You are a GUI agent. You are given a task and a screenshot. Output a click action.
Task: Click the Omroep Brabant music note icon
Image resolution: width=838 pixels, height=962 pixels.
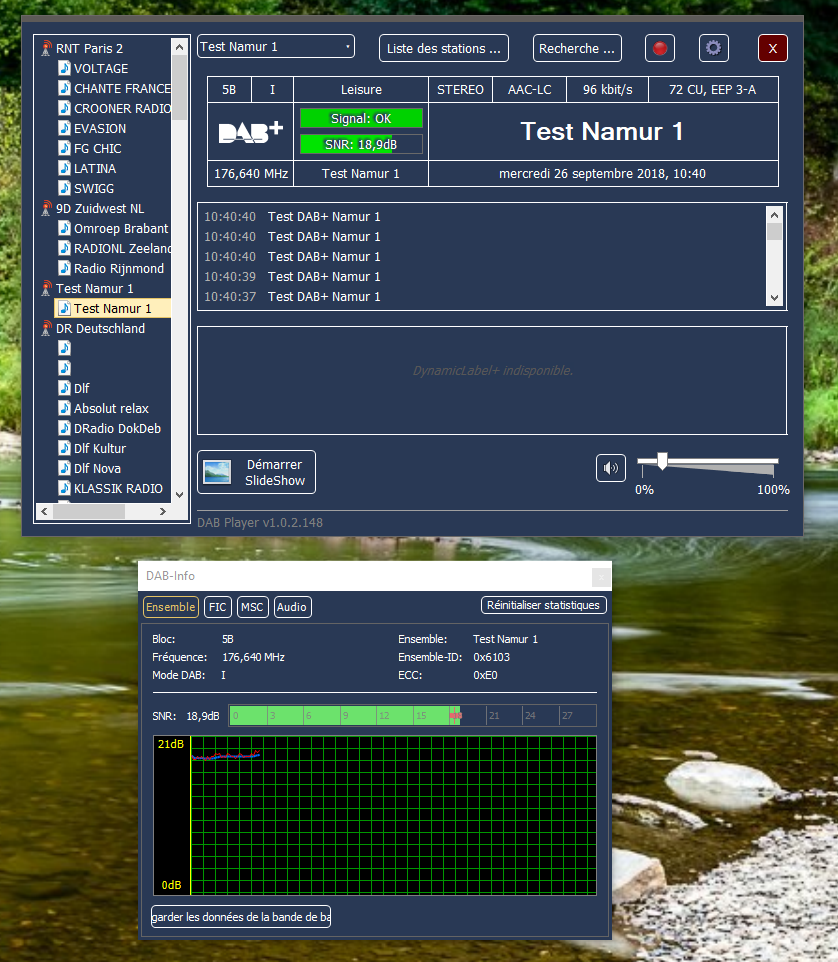point(64,228)
